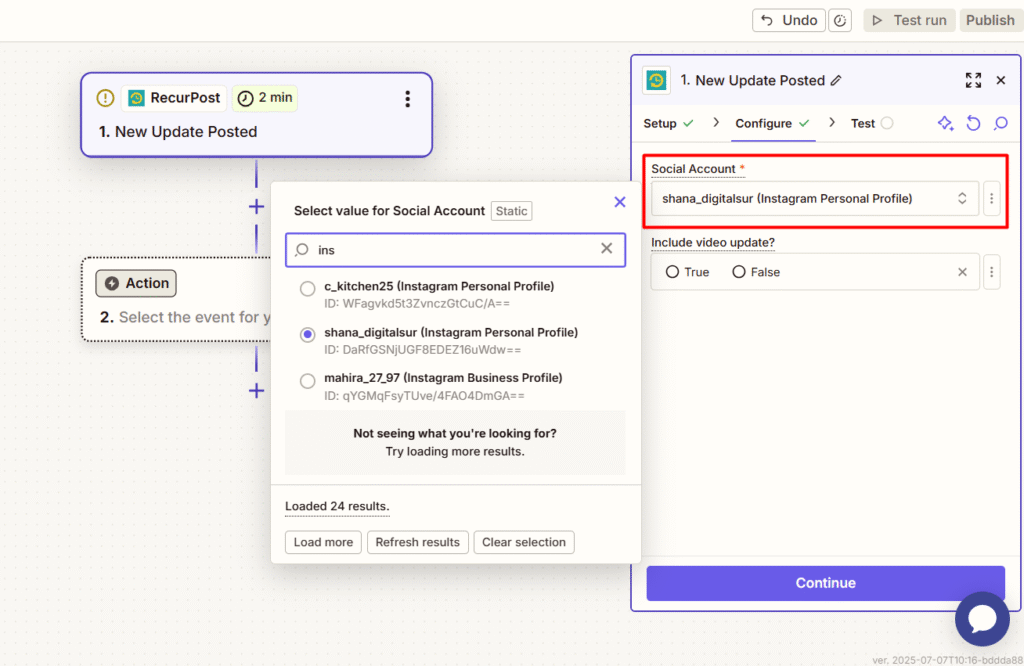The width and height of the screenshot is (1024, 666).
Task: Rename step using the pencil icon
Action: 836,80
